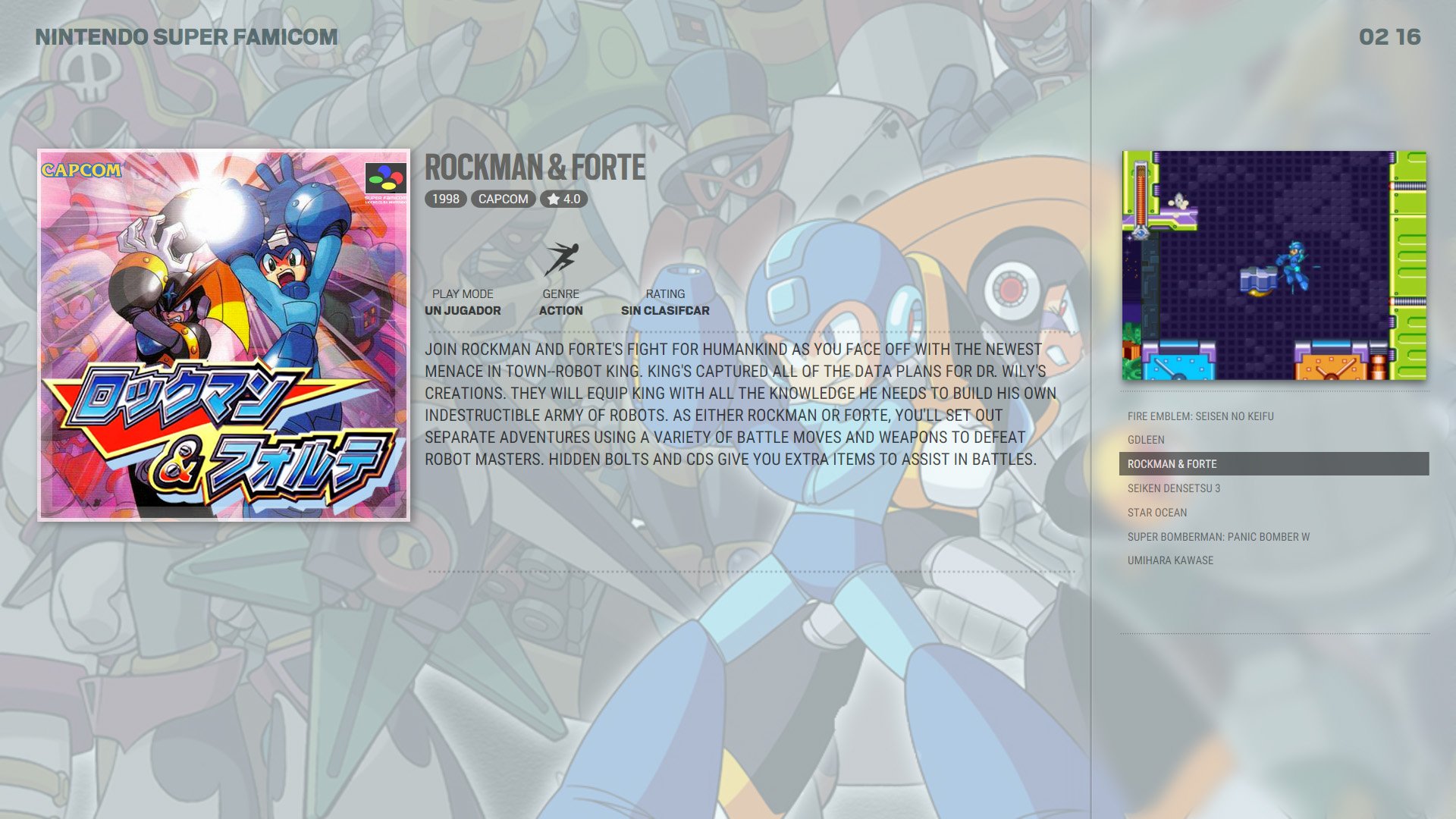Click the star rating 4.0 badge
Screen dimensions: 1456x819
[x=563, y=199]
